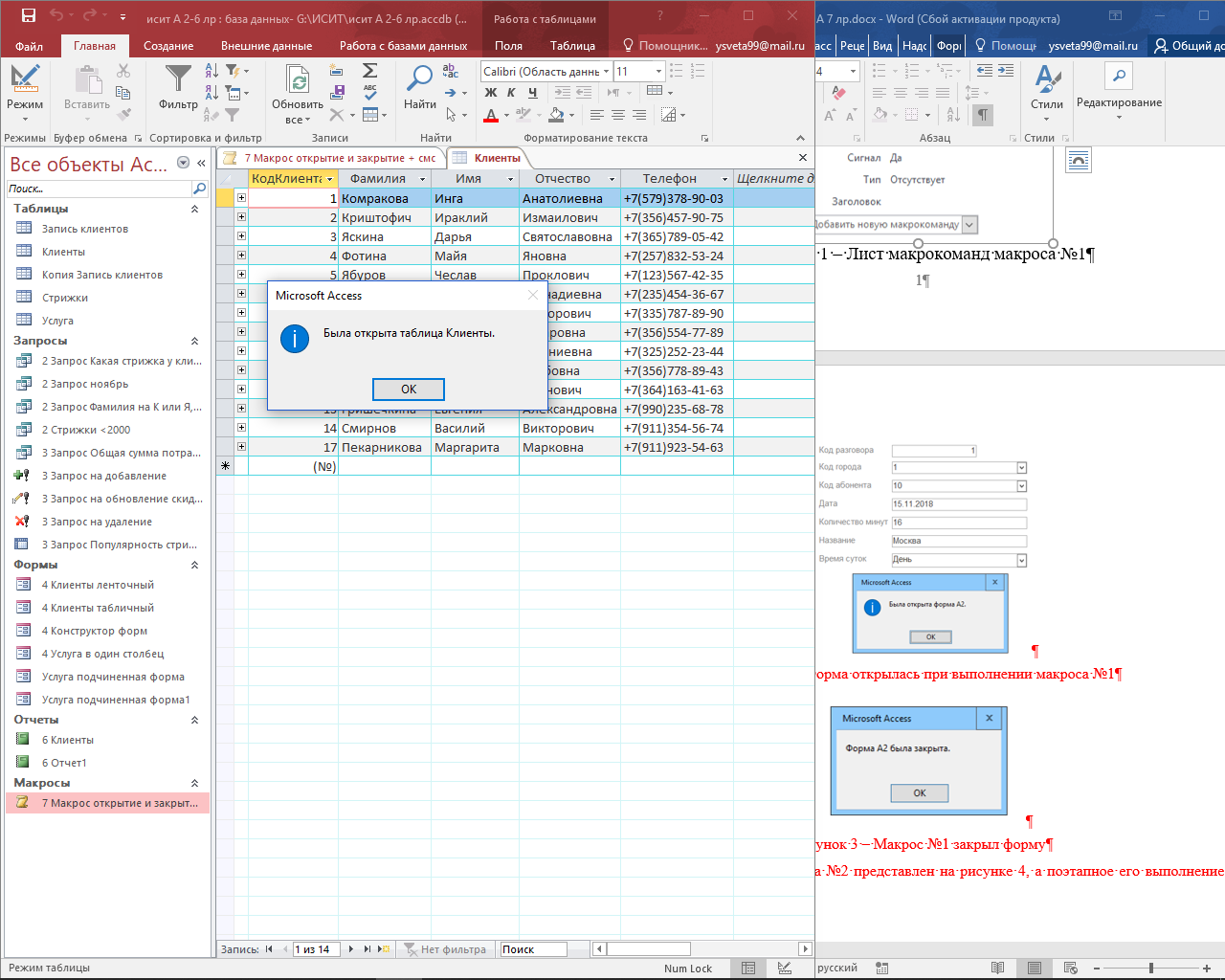Switch to the Внешние данные ribbon tab
The width and height of the screenshot is (1225, 980).
point(266,46)
